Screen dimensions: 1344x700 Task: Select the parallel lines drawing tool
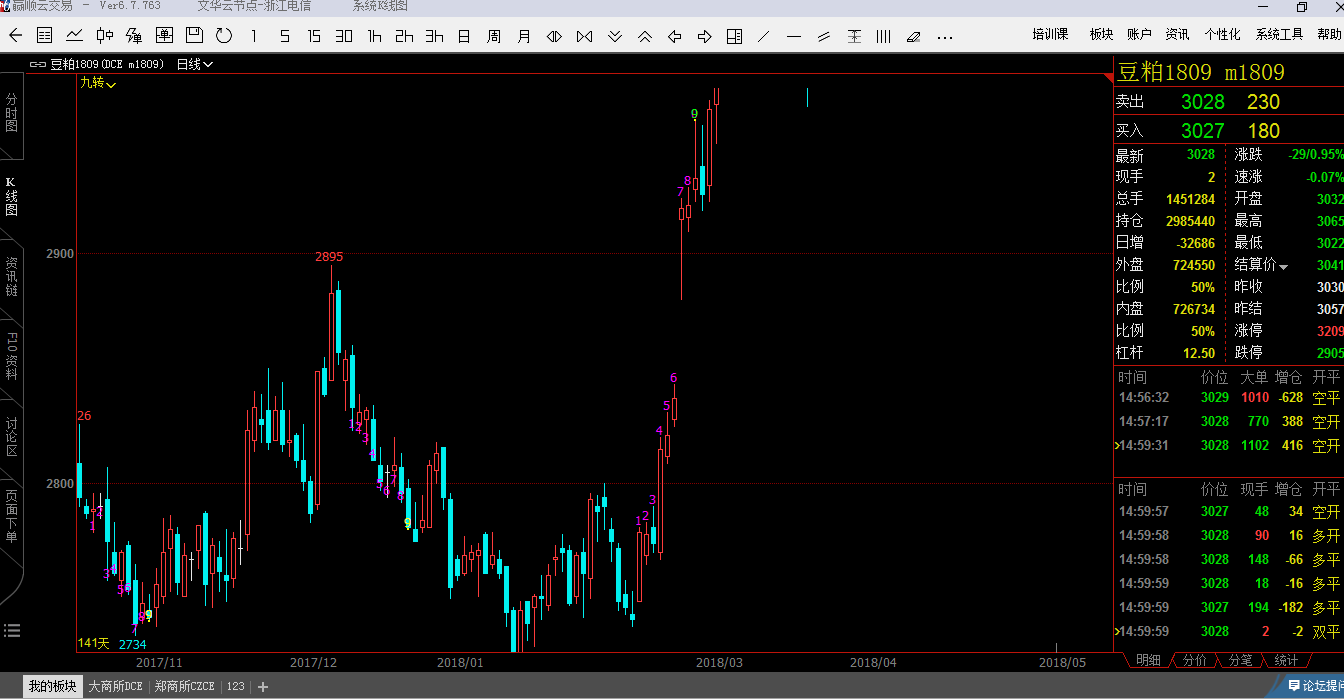coord(824,37)
